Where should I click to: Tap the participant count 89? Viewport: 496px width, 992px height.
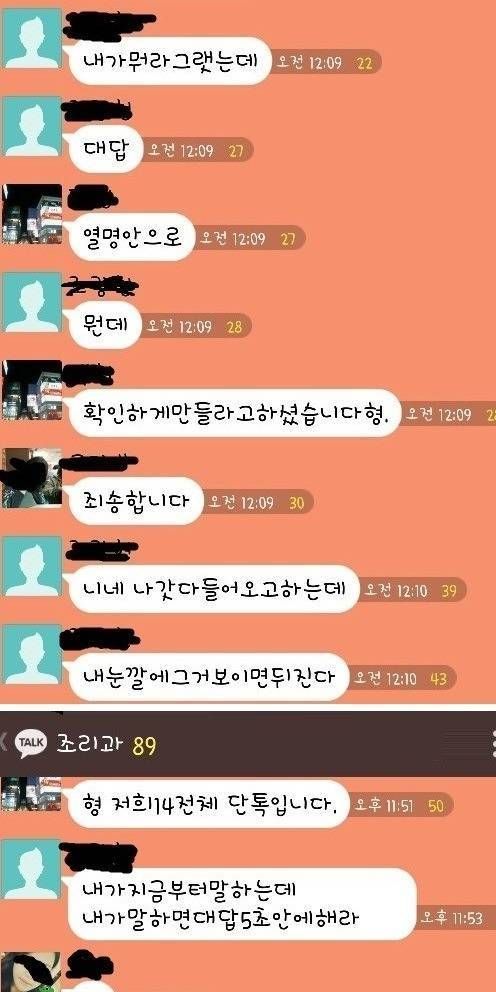[144, 747]
